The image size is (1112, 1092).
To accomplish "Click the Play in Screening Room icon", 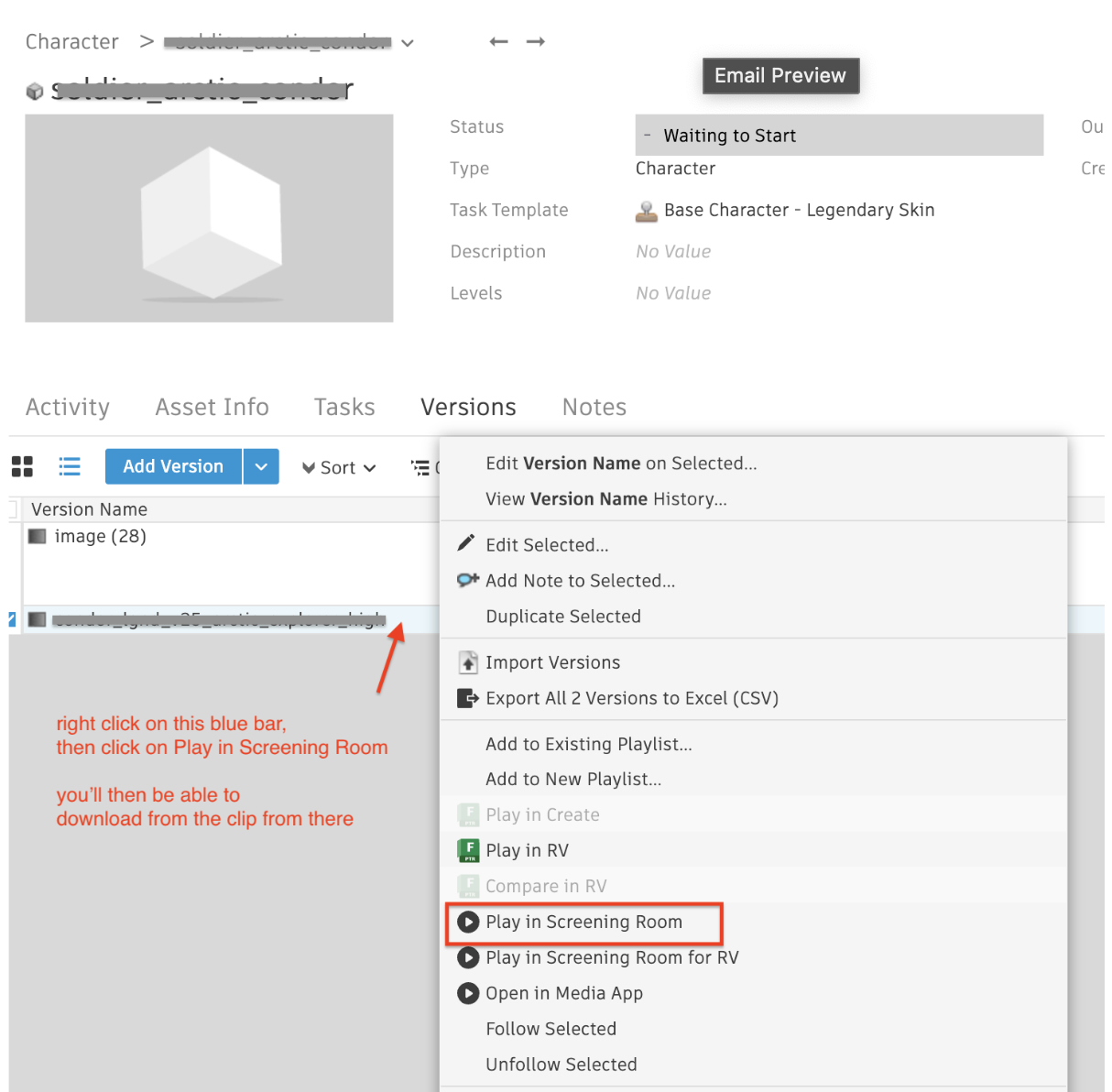I will [x=468, y=922].
